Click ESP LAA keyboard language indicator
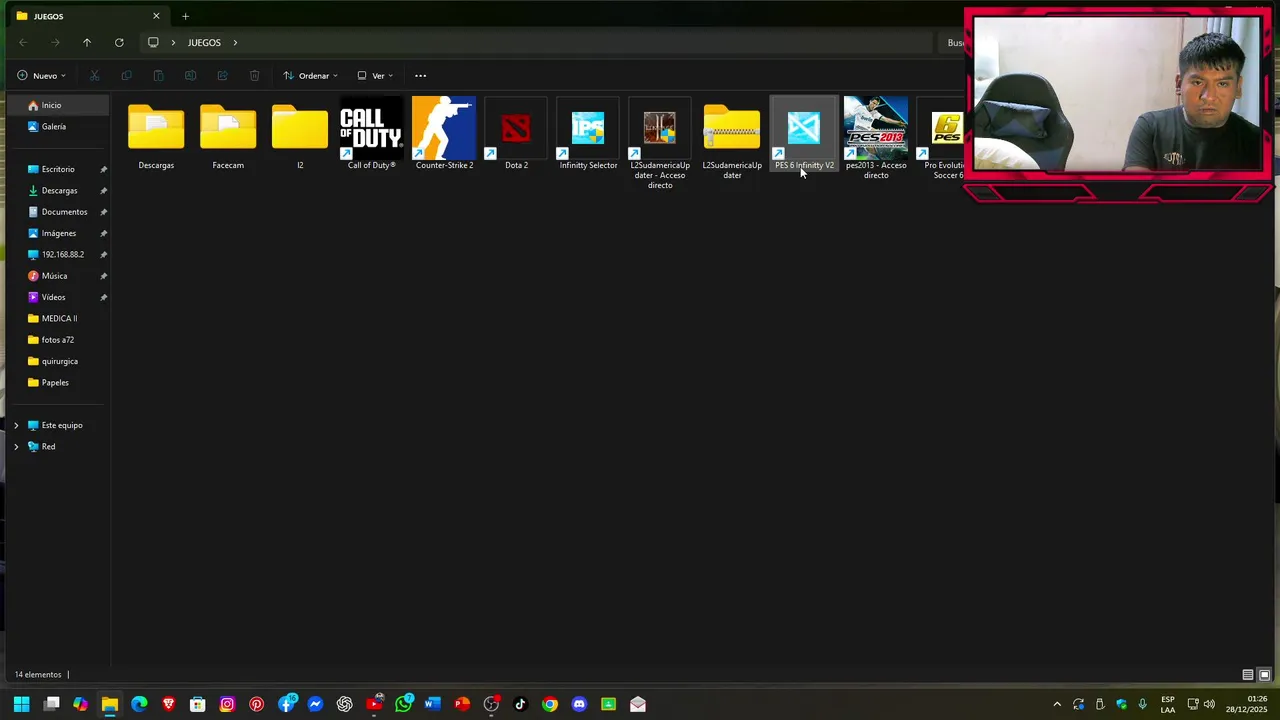 tap(1168, 704)
